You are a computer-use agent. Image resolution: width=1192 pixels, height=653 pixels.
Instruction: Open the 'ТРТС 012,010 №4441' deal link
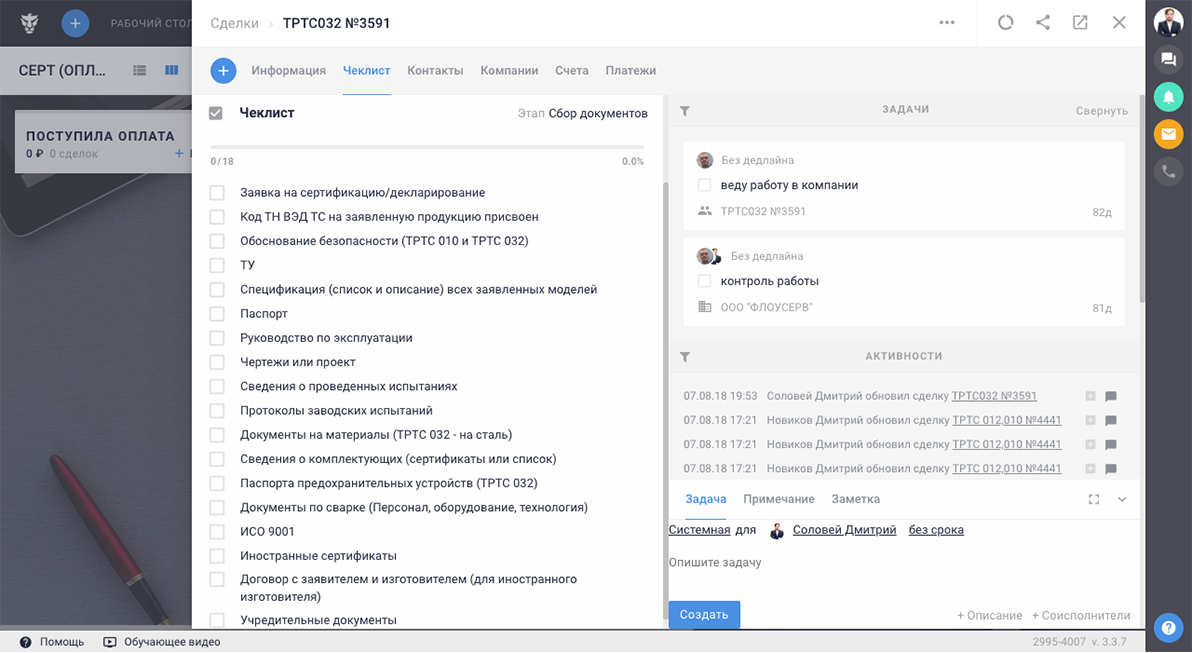click(1006, 420)
